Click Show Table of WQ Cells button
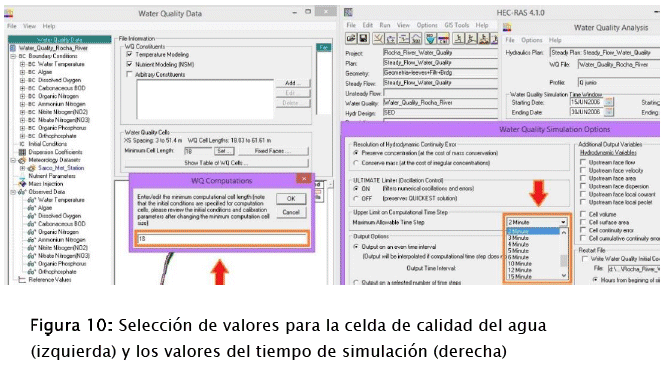666x369 pixels. (216, 163)
